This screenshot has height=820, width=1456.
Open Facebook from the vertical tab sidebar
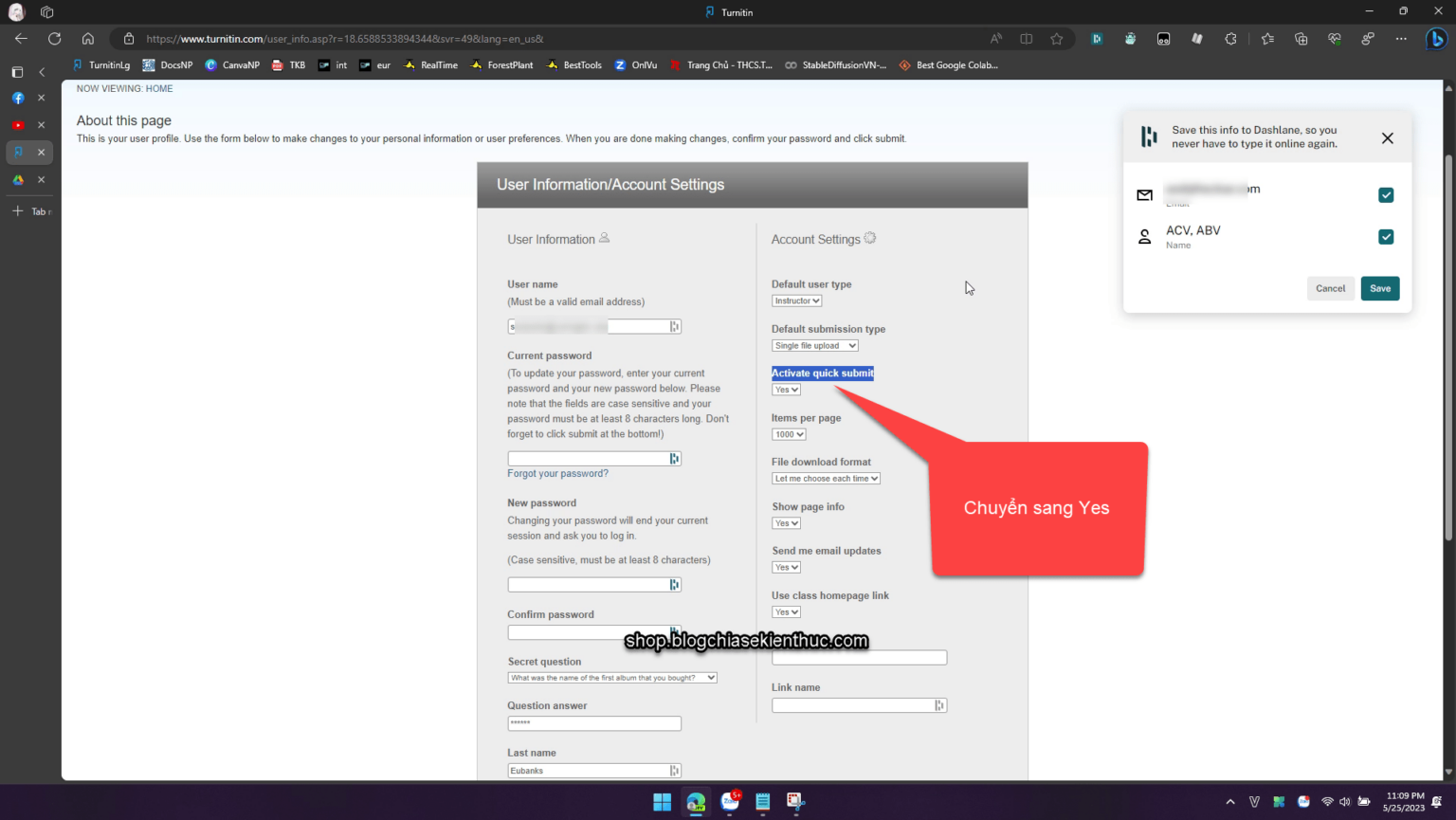[17, 97]
